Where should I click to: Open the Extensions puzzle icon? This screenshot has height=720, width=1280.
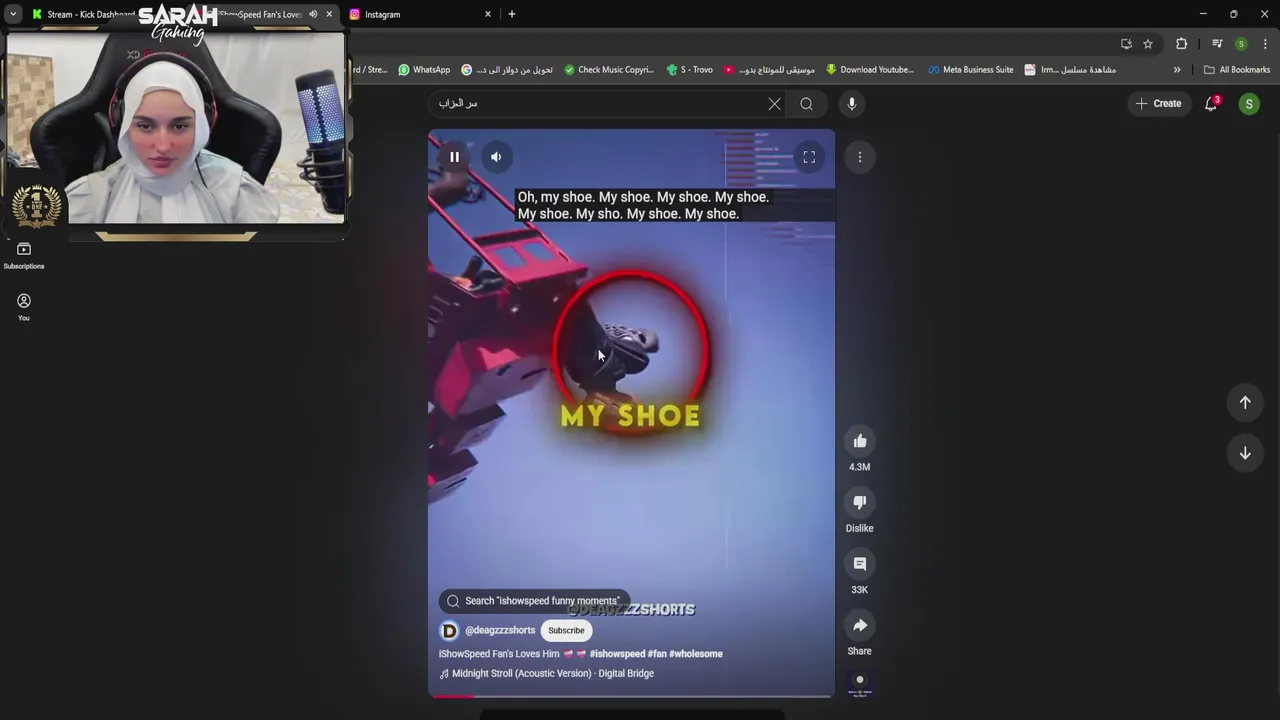(x=1182, y=44)
